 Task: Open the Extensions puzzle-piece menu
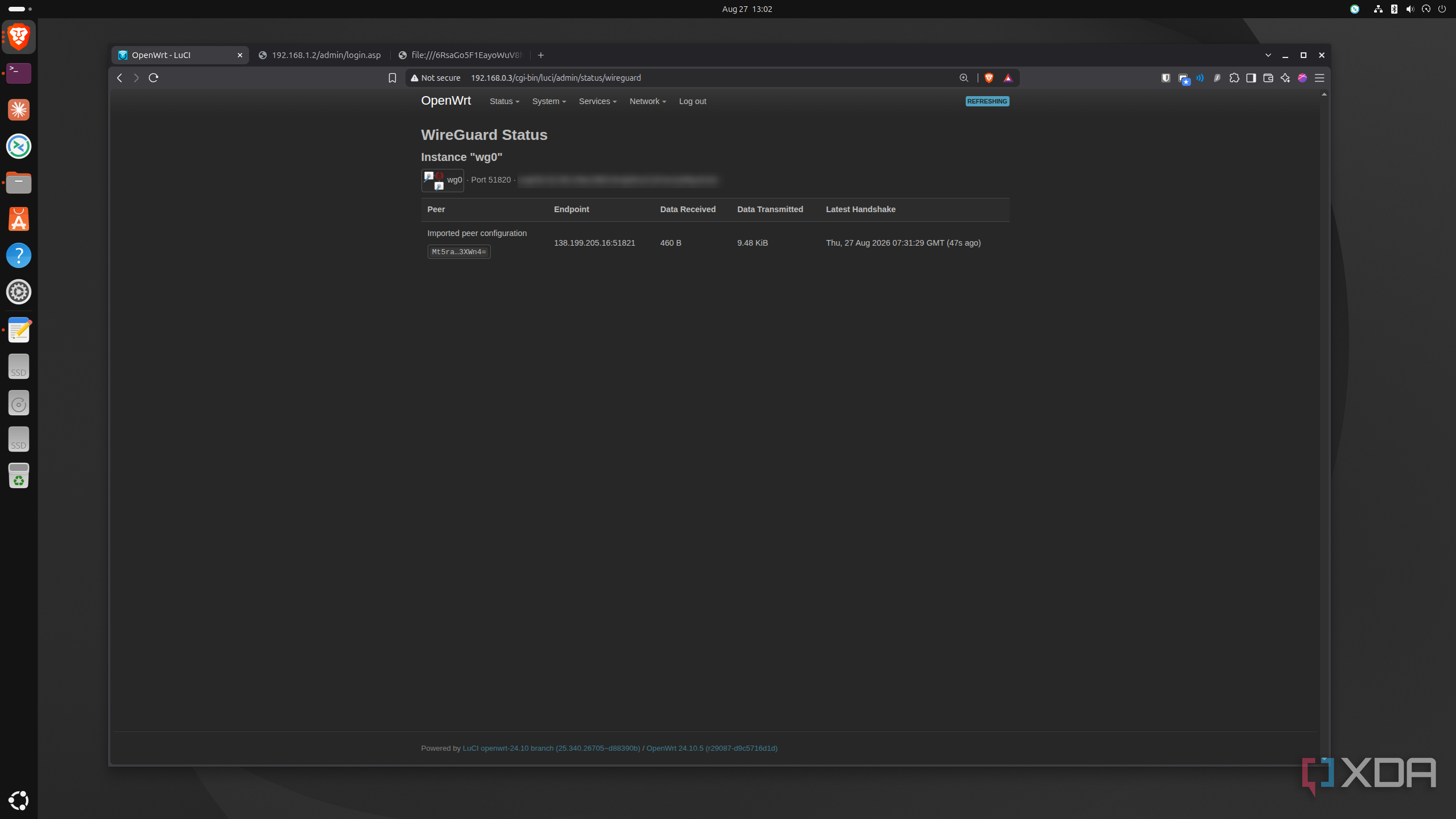1234,78
